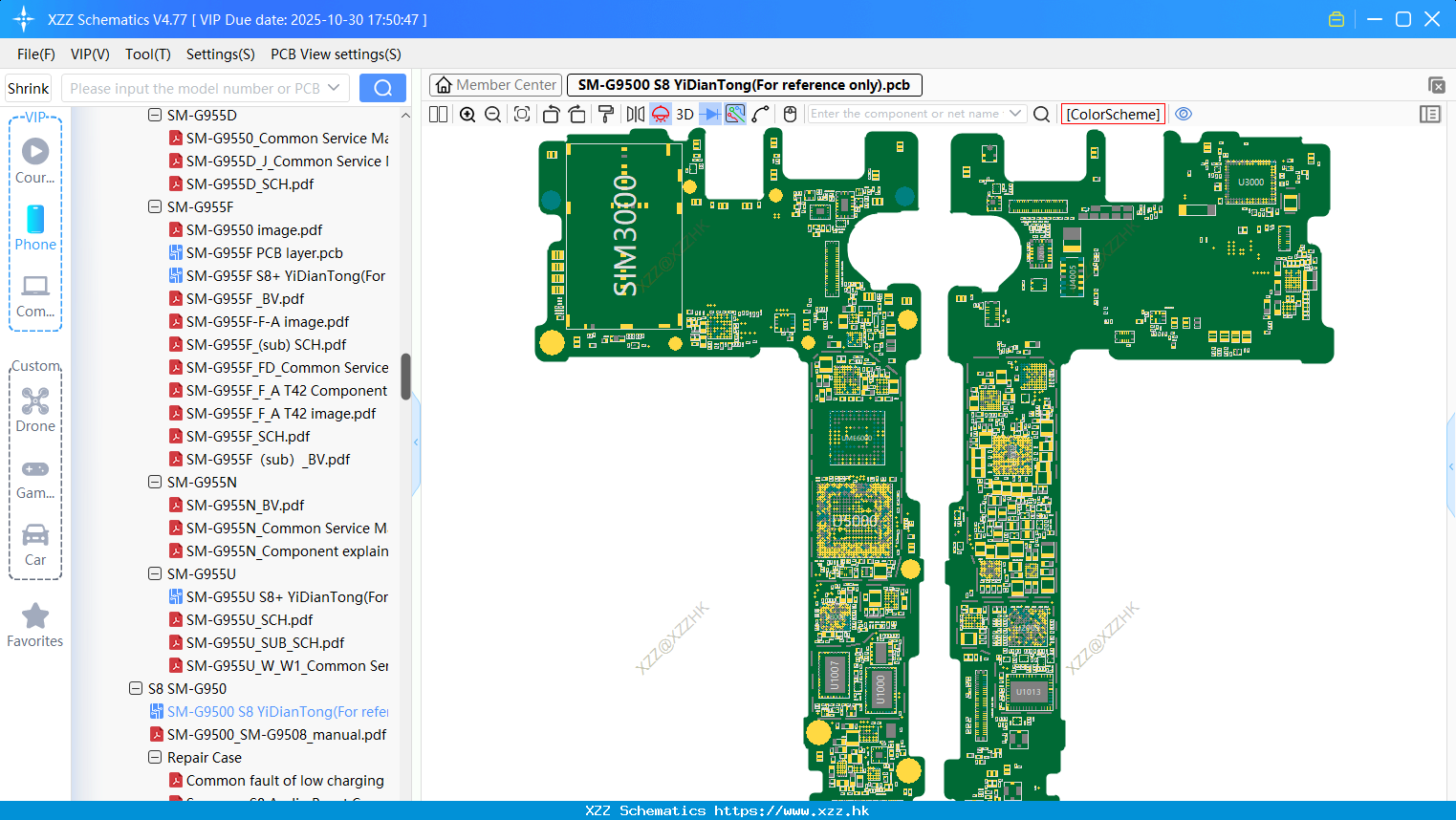Collapse the SM-G955U tree node
This screenshot has height=820, width=1456.
[155, 573]
